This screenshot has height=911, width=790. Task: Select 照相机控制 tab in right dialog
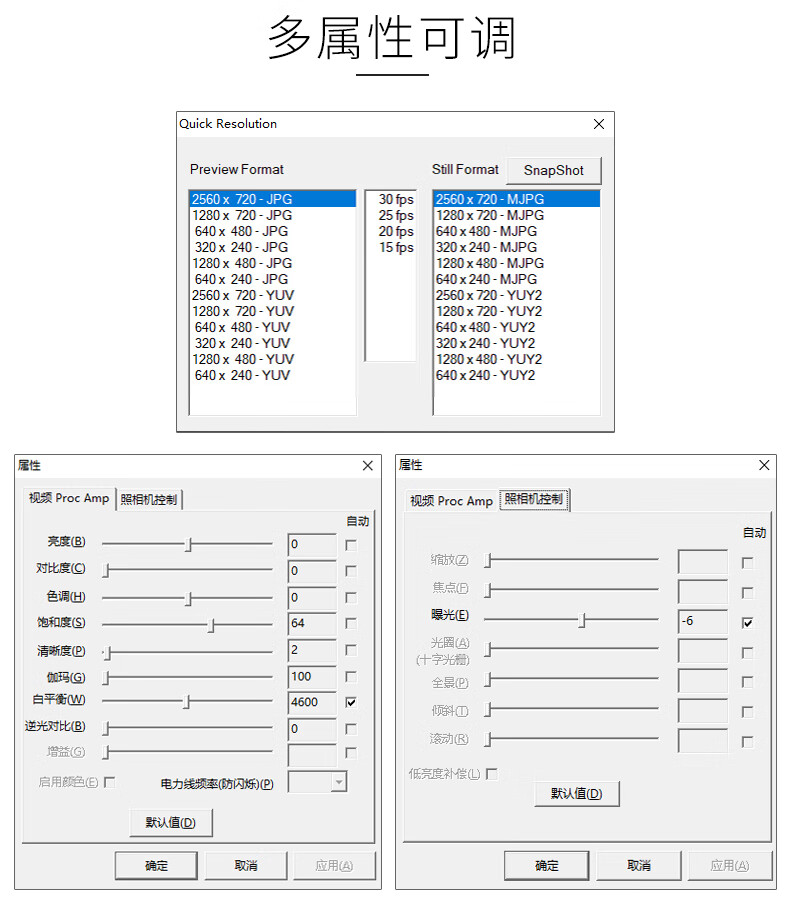(534, 499)
